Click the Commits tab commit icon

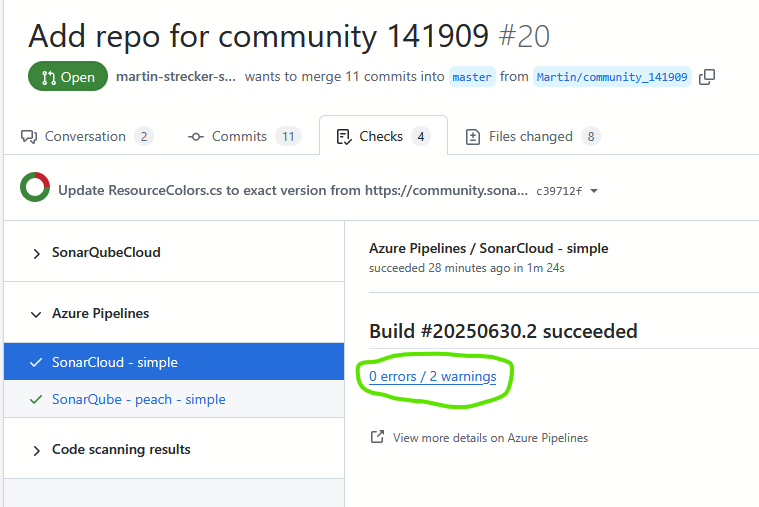[196, 136]
